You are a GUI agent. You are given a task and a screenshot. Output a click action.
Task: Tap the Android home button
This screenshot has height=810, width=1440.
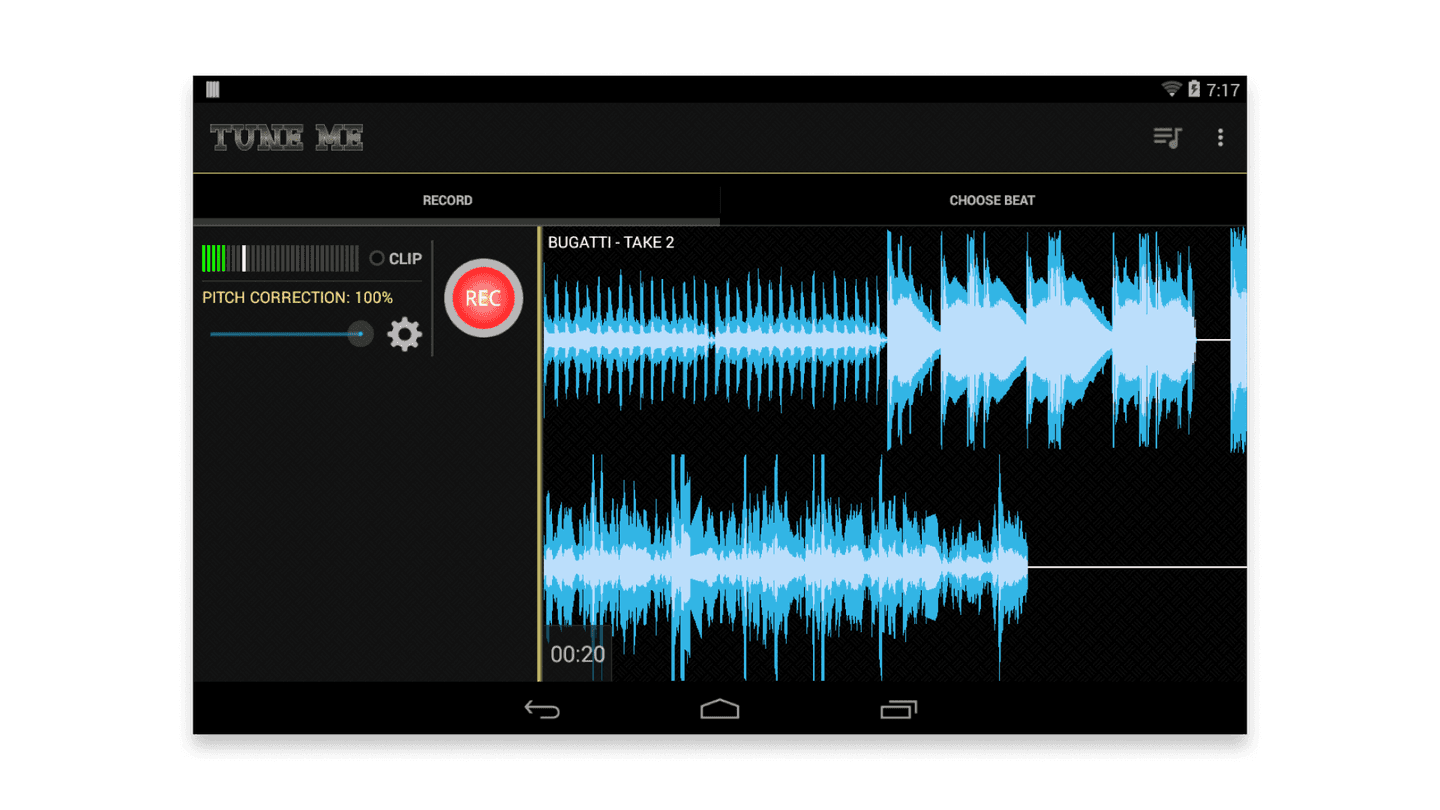[x=719, y=709]
